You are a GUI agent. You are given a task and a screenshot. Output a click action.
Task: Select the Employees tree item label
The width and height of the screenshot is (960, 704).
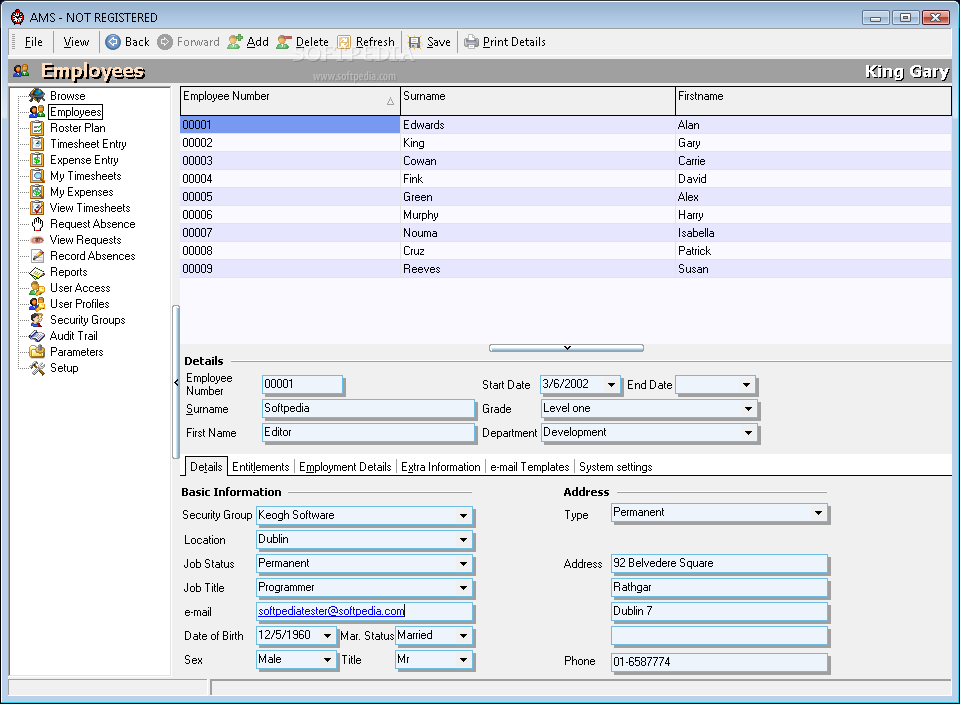76,112
